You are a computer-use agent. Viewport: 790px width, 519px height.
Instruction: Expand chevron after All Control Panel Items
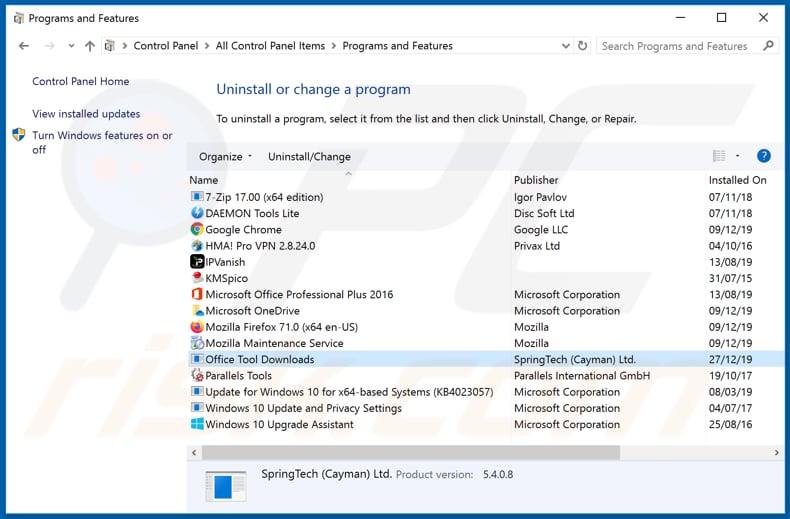(334, 46)
